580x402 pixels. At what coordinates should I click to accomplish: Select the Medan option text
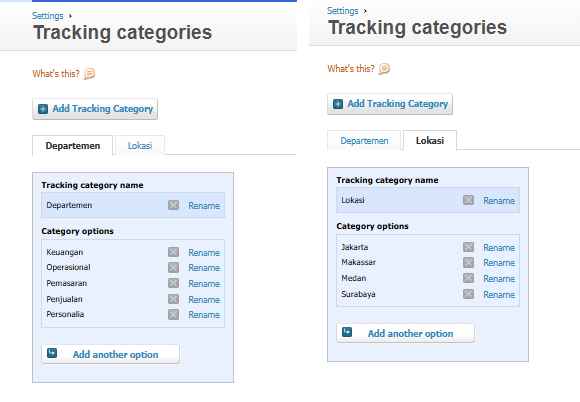pyautogui.click(x=354, y=278)
